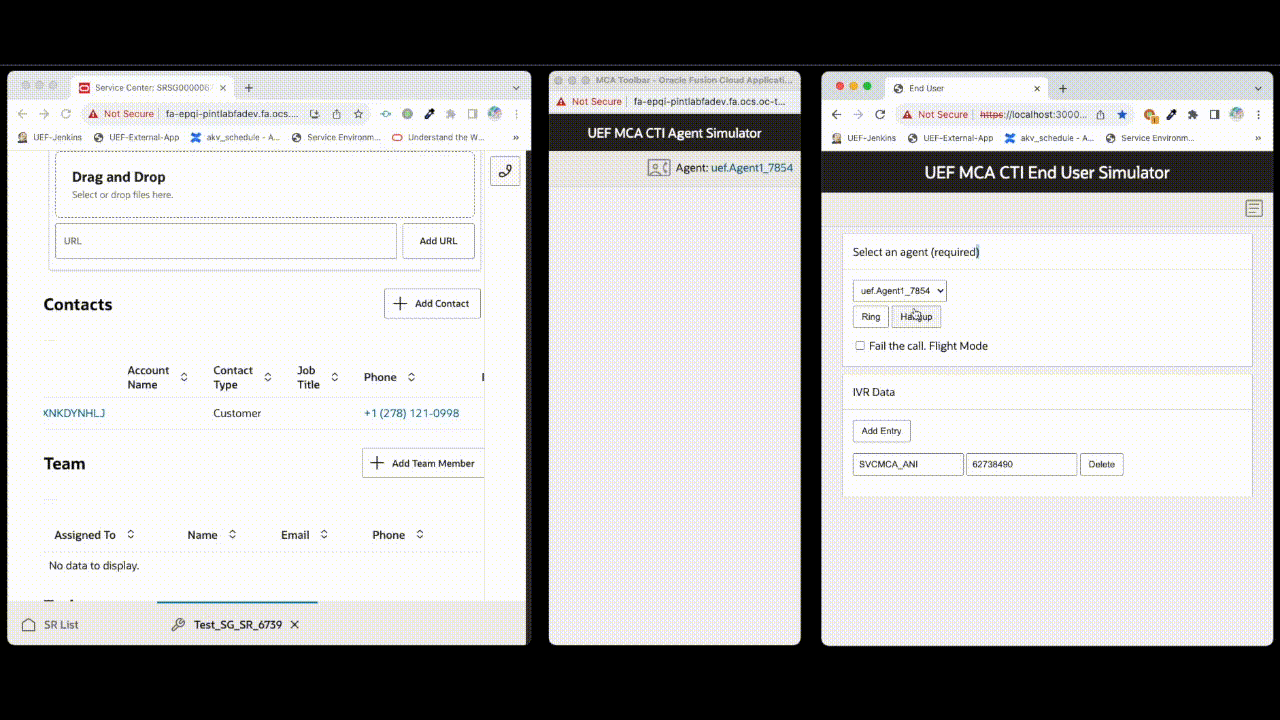Open the three-dot Chrome menu
This screenshot has width=1280, height=720.
pos(1258,115)
